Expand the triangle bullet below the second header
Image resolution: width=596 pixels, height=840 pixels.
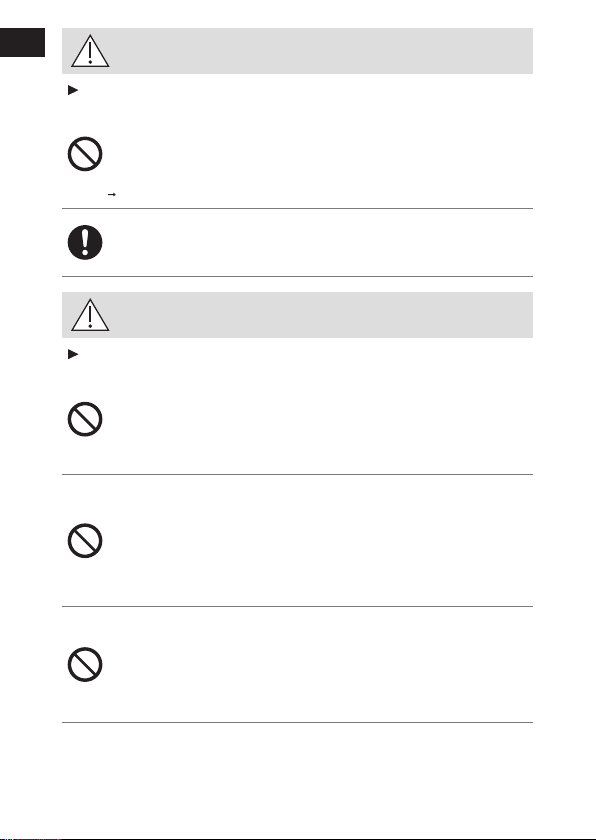point(73,354)
